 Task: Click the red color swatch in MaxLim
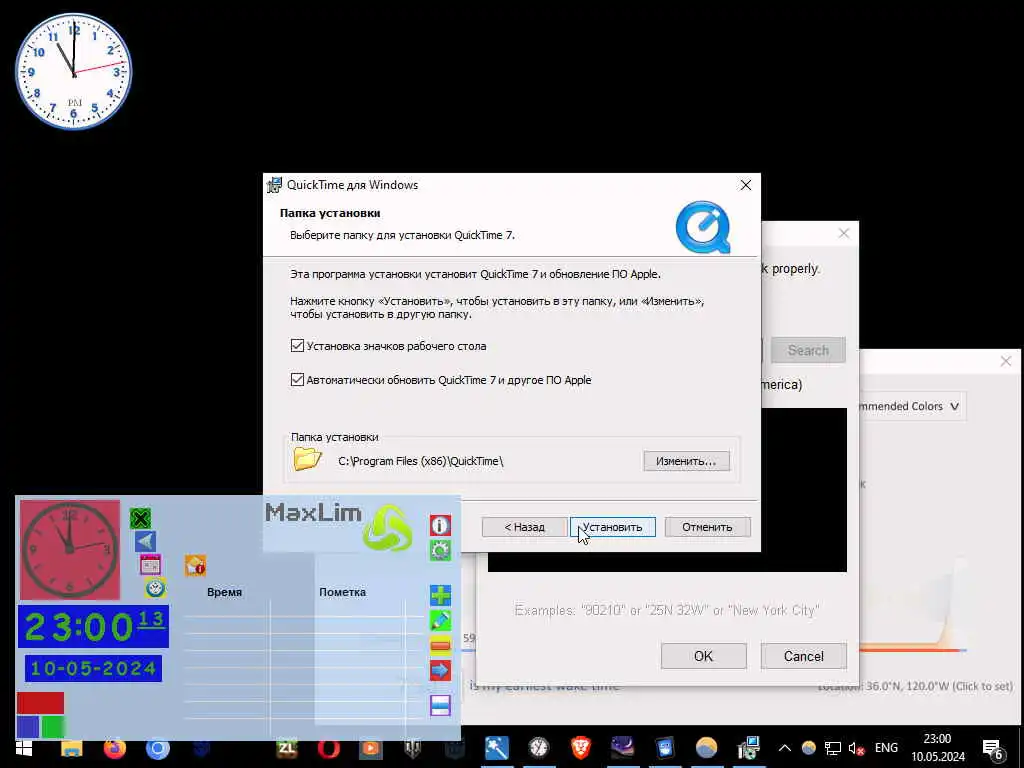40,703
